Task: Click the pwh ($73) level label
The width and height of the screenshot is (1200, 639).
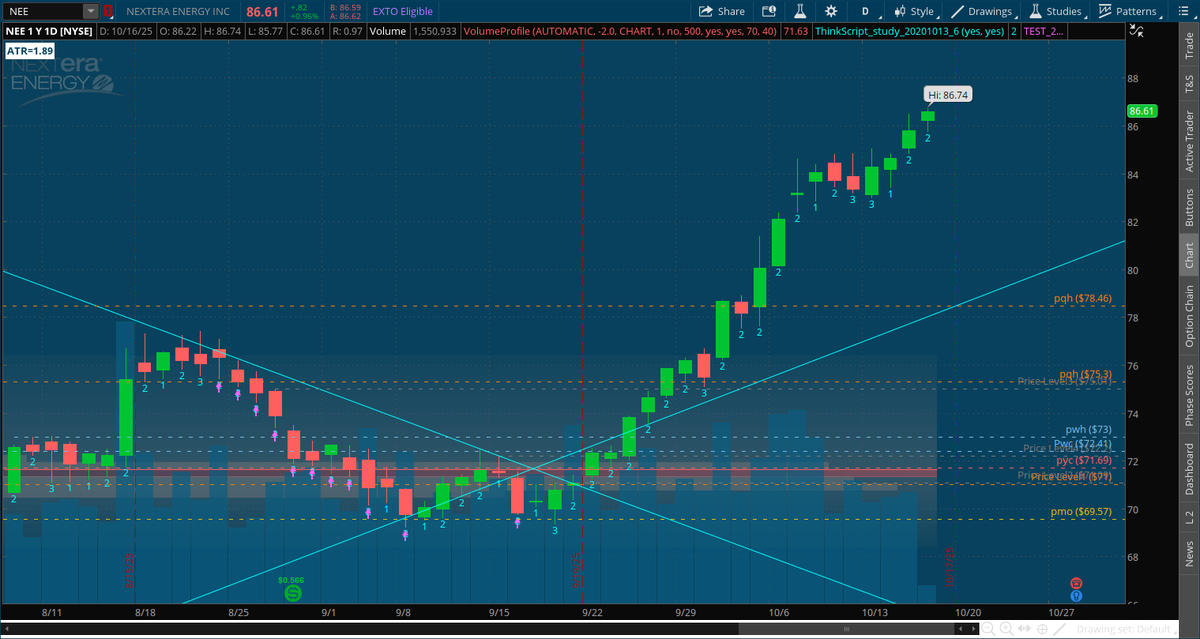Action: [1088, 429]
